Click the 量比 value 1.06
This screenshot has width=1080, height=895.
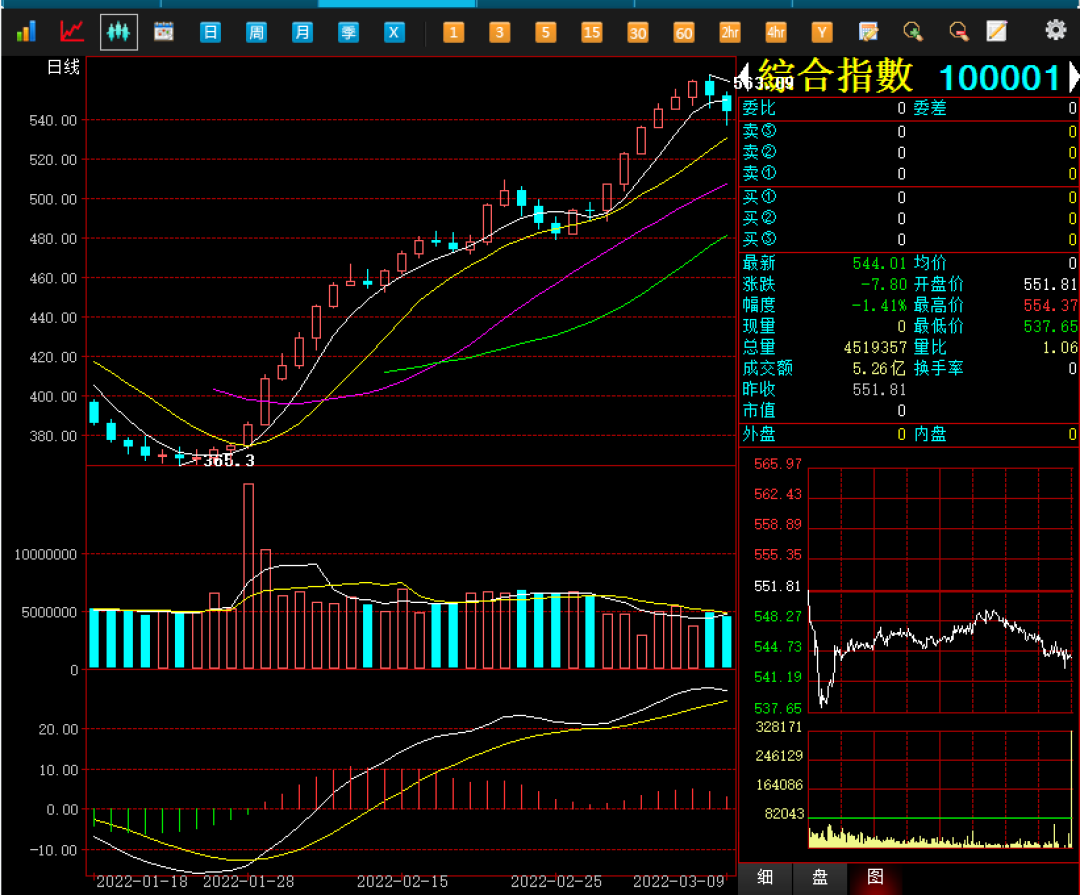(x=1059, y=347)
